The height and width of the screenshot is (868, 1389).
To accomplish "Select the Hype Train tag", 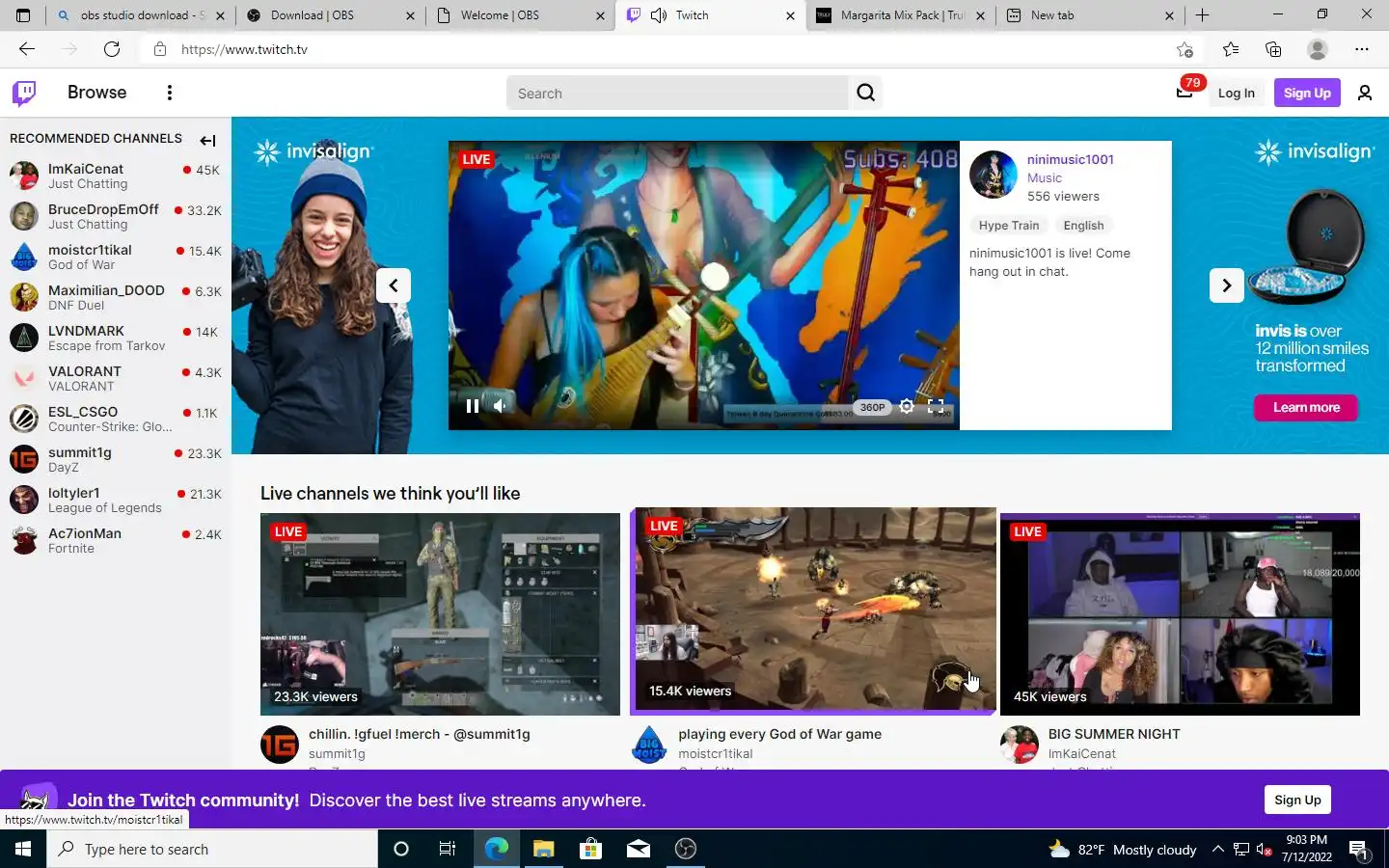I will [x=1009, y=225].
